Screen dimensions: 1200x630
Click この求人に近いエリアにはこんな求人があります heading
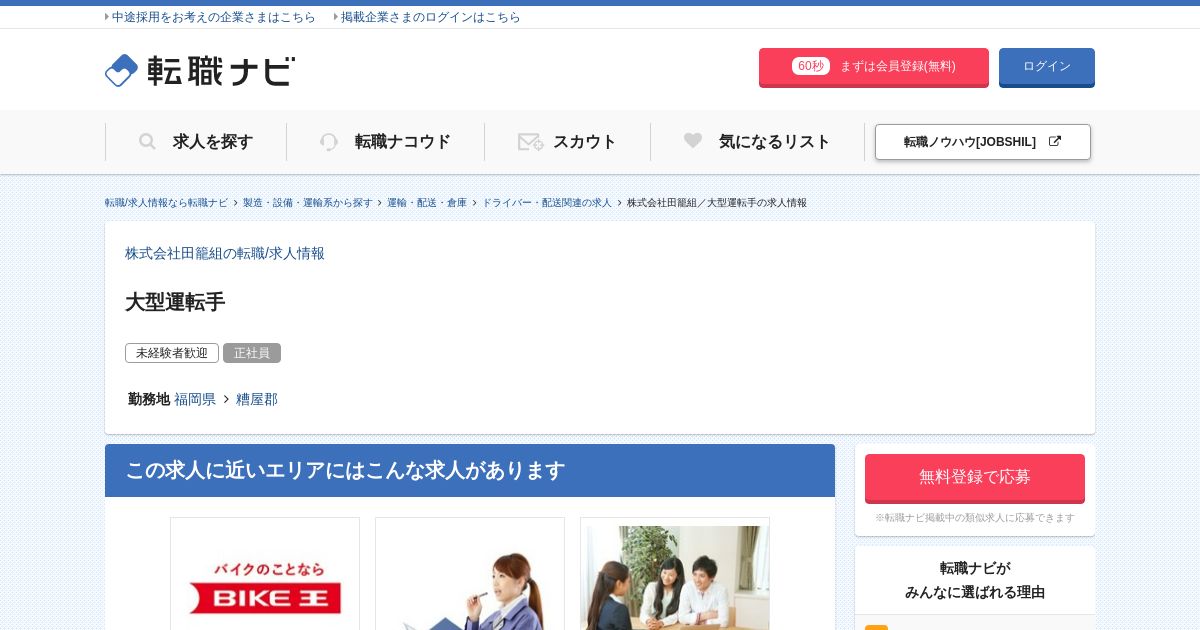coord(470,470)
